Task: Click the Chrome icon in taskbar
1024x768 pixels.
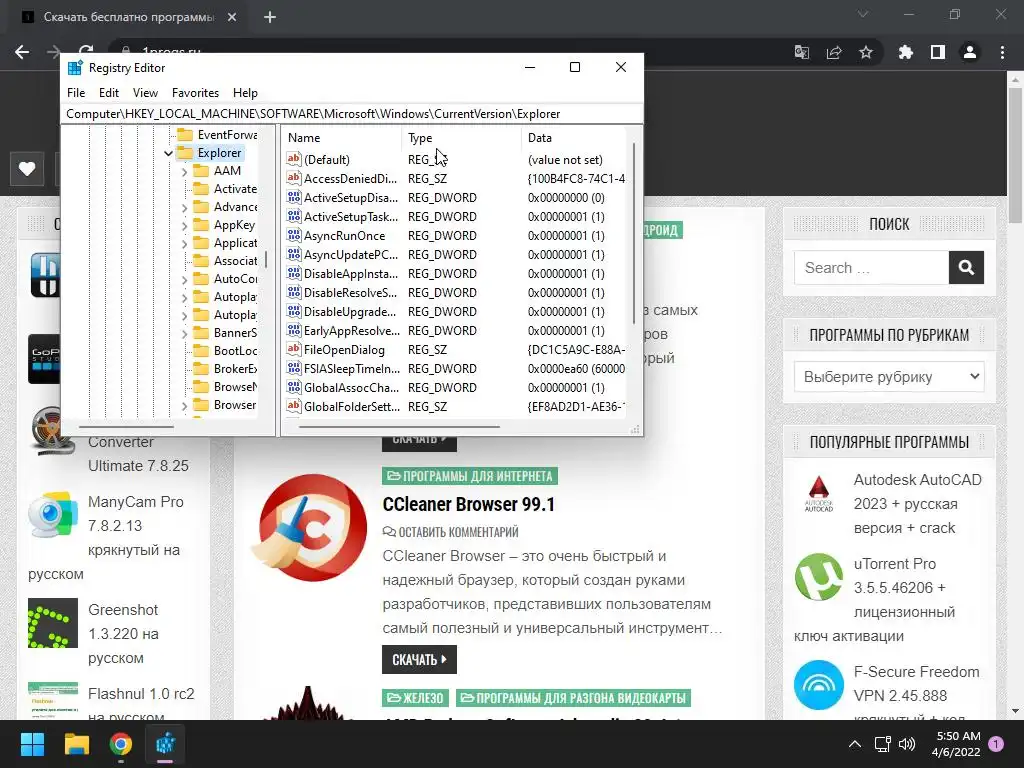Action: tap(121, 744)
